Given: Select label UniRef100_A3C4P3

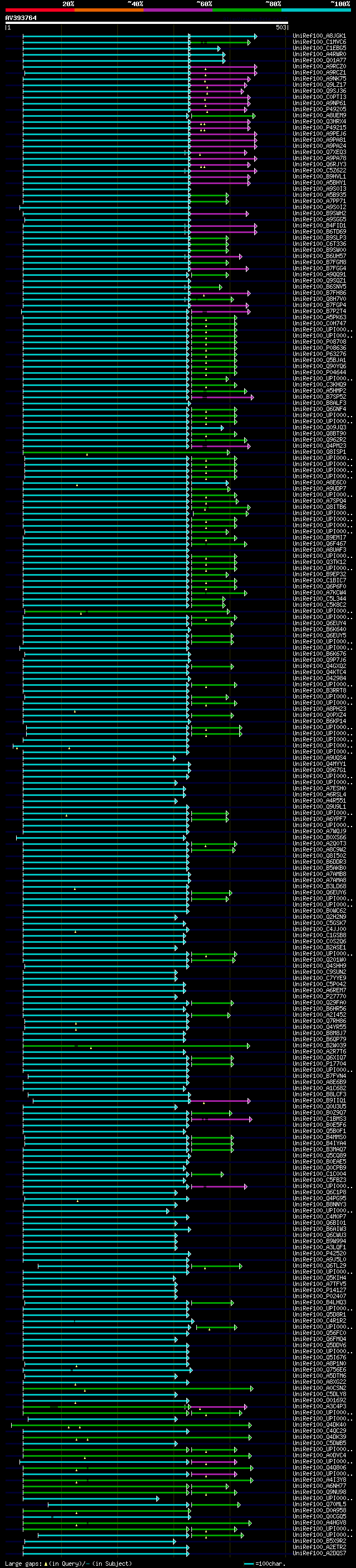Looking at the screenshot, I should (319, 1406).
